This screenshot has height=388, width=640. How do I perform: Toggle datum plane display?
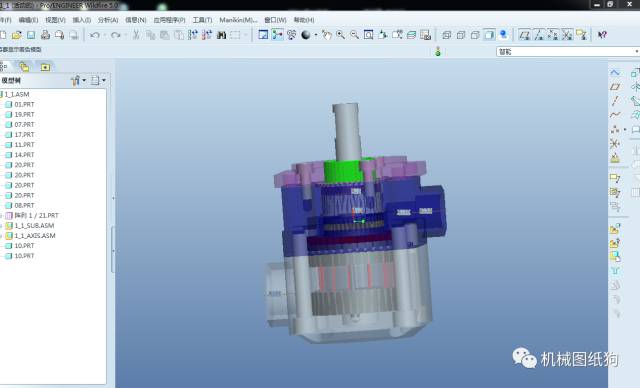pyautogui.click(x=525, y=35)
